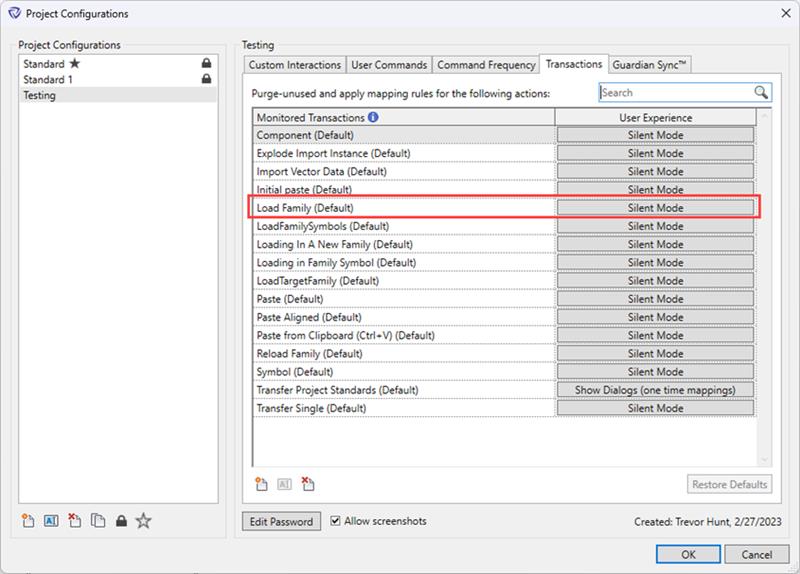The height and width of the screenshot is (574, 800).
Task: Click the Monitored Transactions info icon
Action: 373,117
